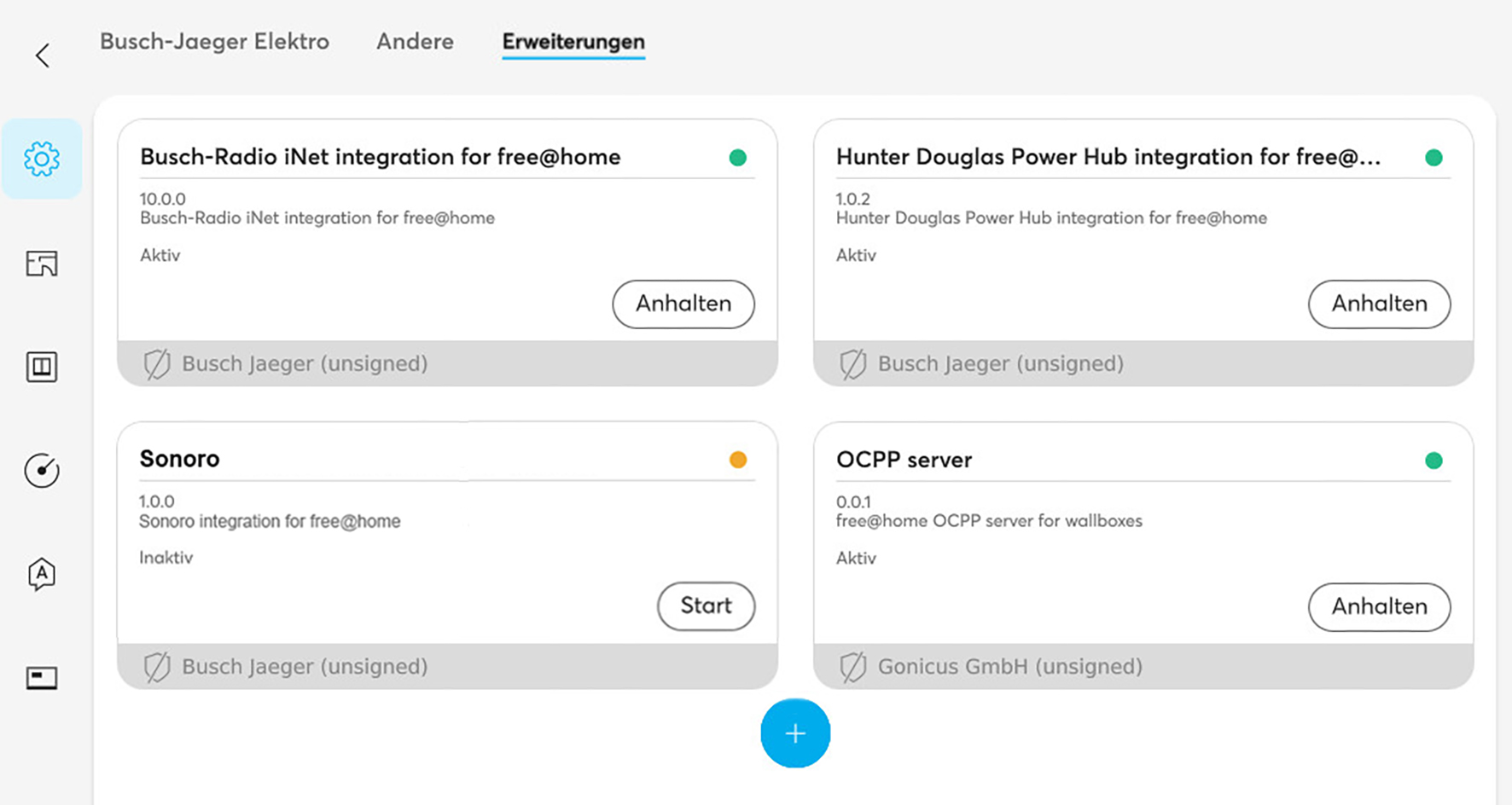Open the floor plan sidebar icon
Image resolution: width=1512 pixels, height=805 pixels.
point(42,264)
